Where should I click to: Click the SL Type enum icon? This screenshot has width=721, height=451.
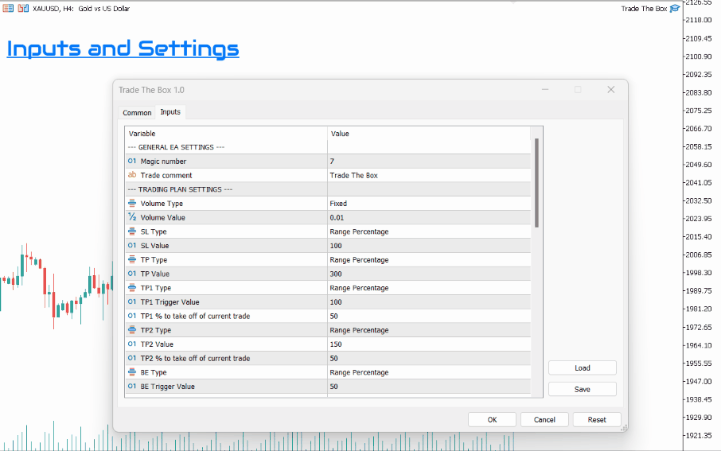(132, 231)
